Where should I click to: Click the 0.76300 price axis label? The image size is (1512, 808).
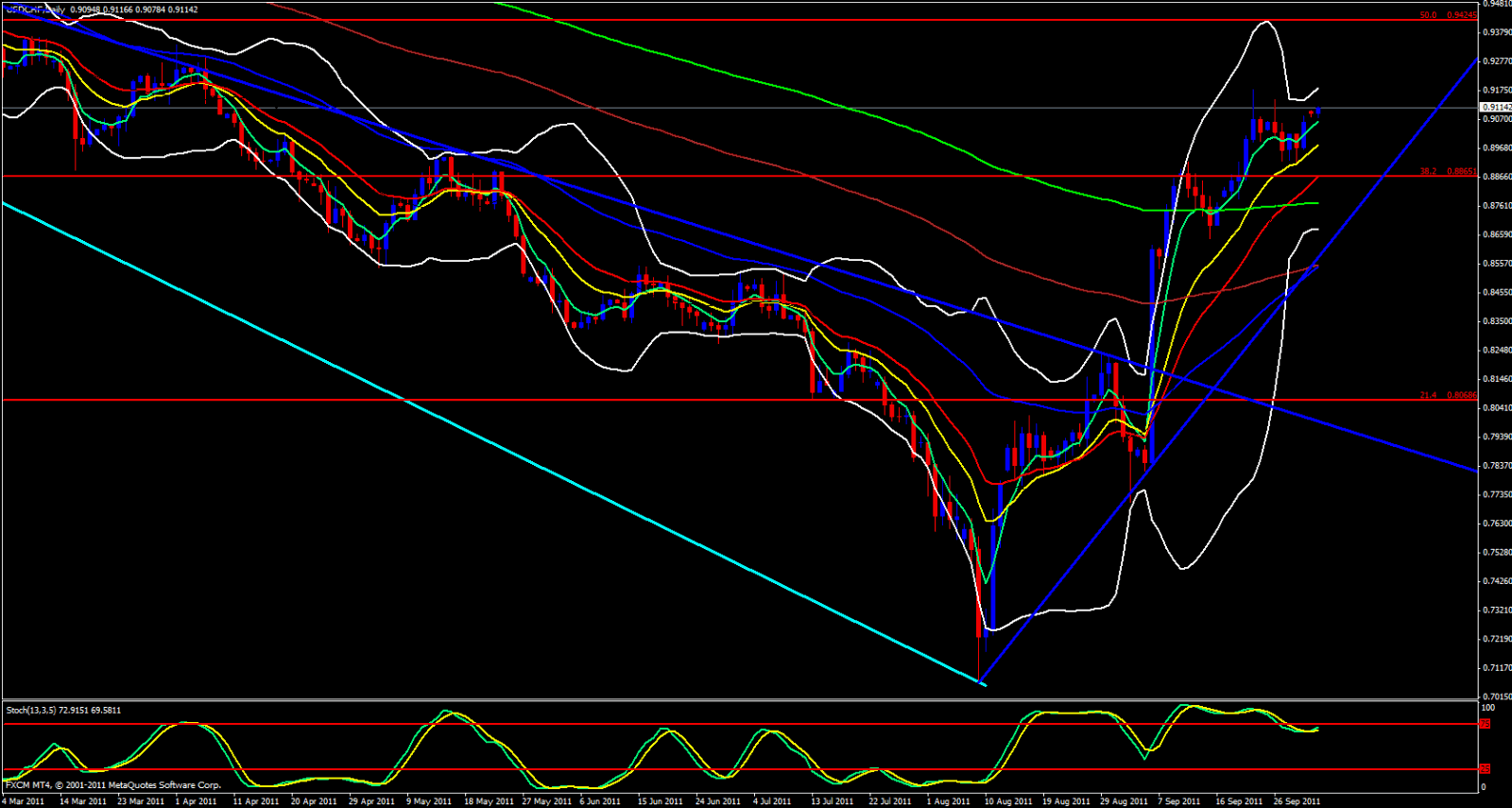[1496, 524]
